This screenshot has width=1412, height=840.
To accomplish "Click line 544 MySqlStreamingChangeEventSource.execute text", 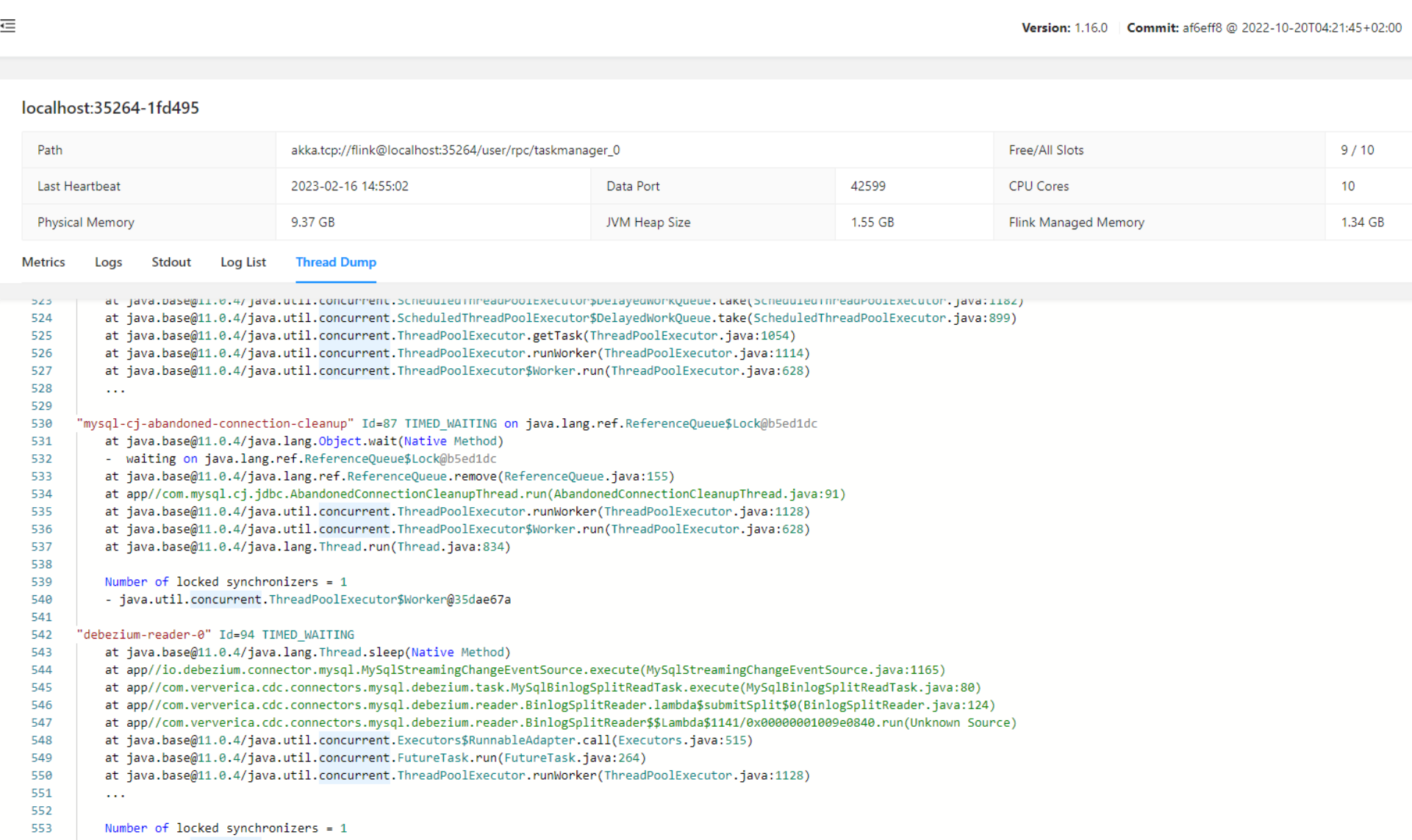I will [x=525, y=670].
